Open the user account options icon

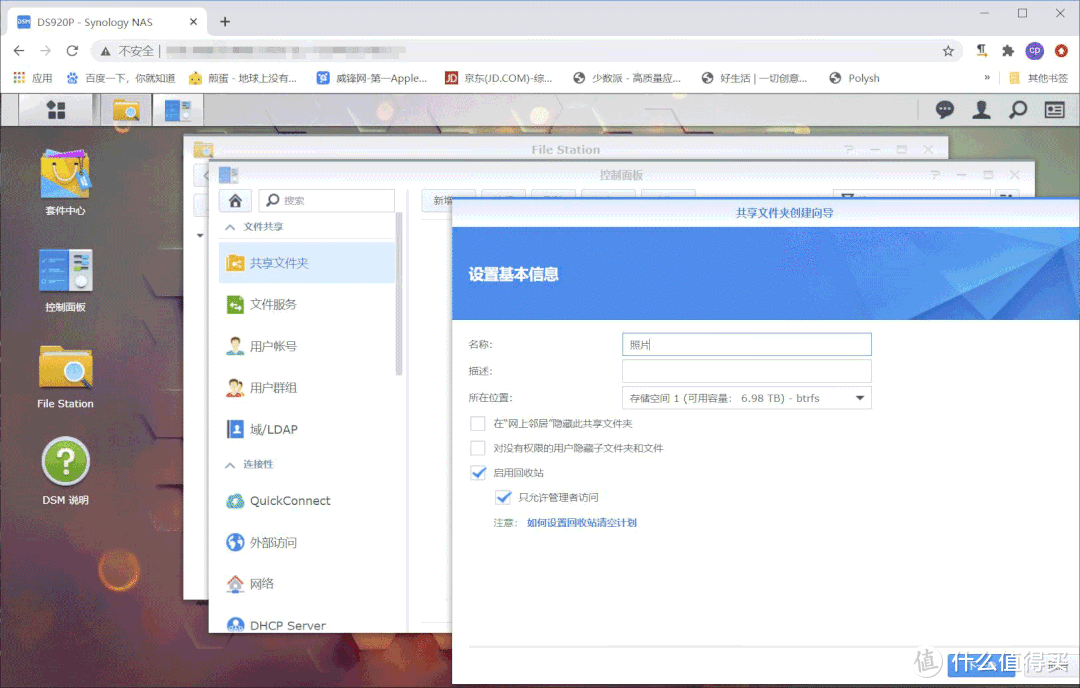point(981,109)
